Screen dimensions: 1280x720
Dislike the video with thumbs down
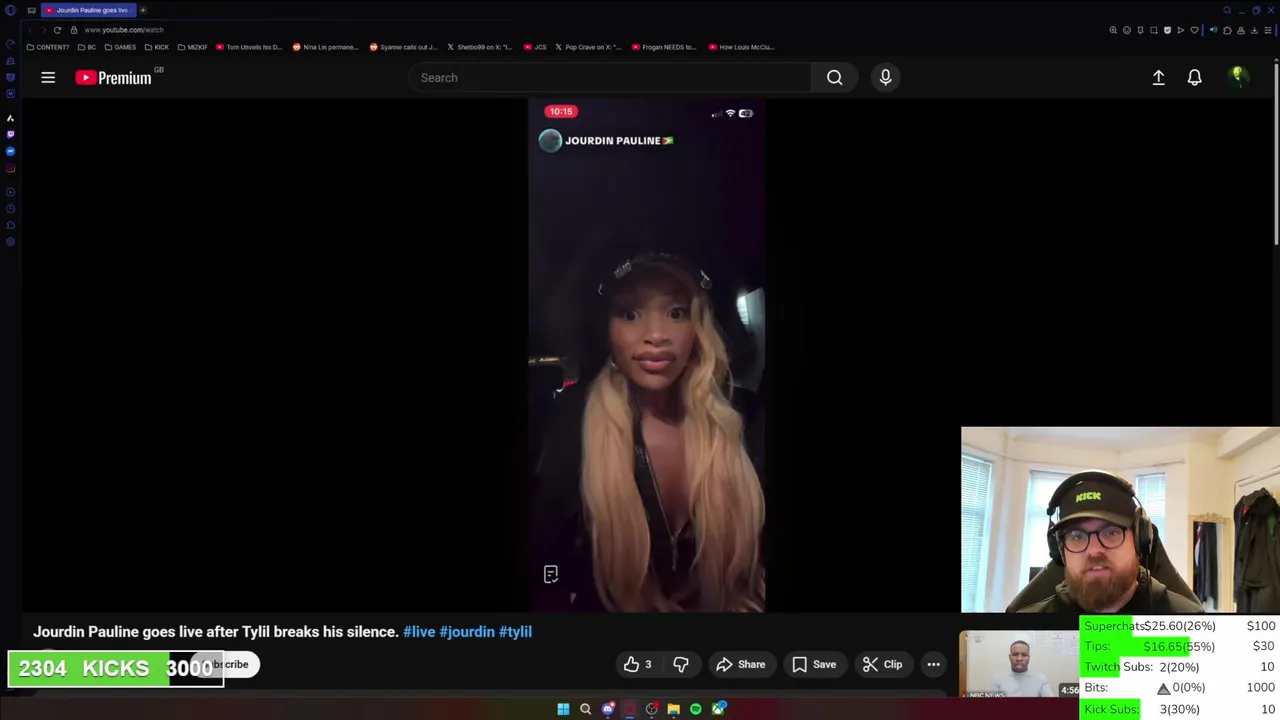pyautogui.click(x=681, y=664)
